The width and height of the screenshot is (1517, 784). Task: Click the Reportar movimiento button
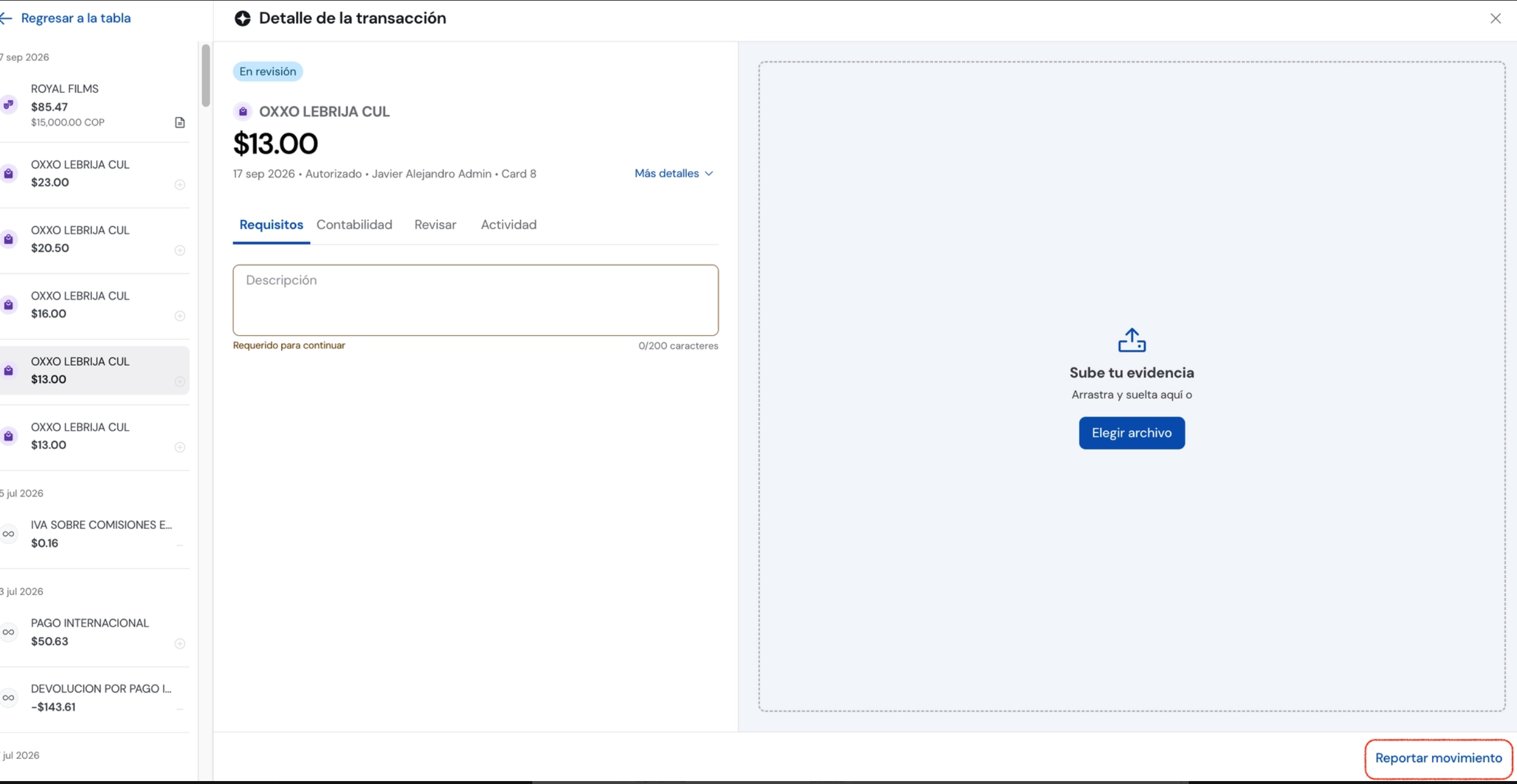[x=1438, y=759]
